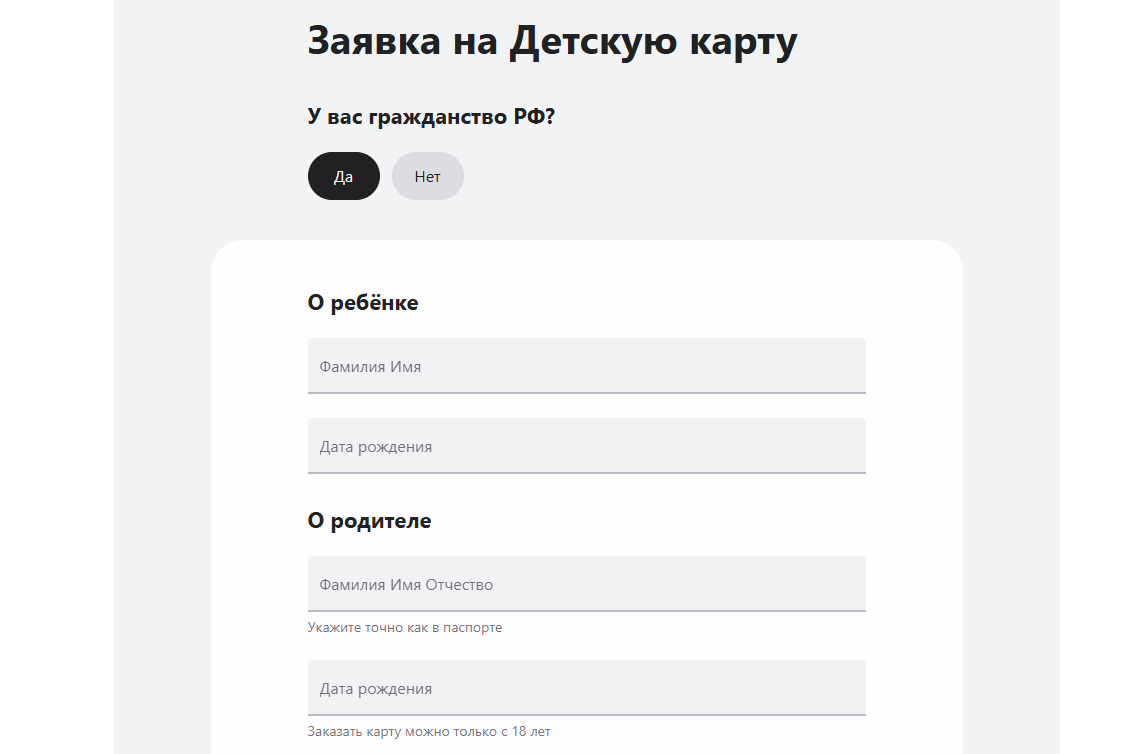1147x754 pixels.
Task: Click the "О родителе" section heading
Action: point(369,521)
